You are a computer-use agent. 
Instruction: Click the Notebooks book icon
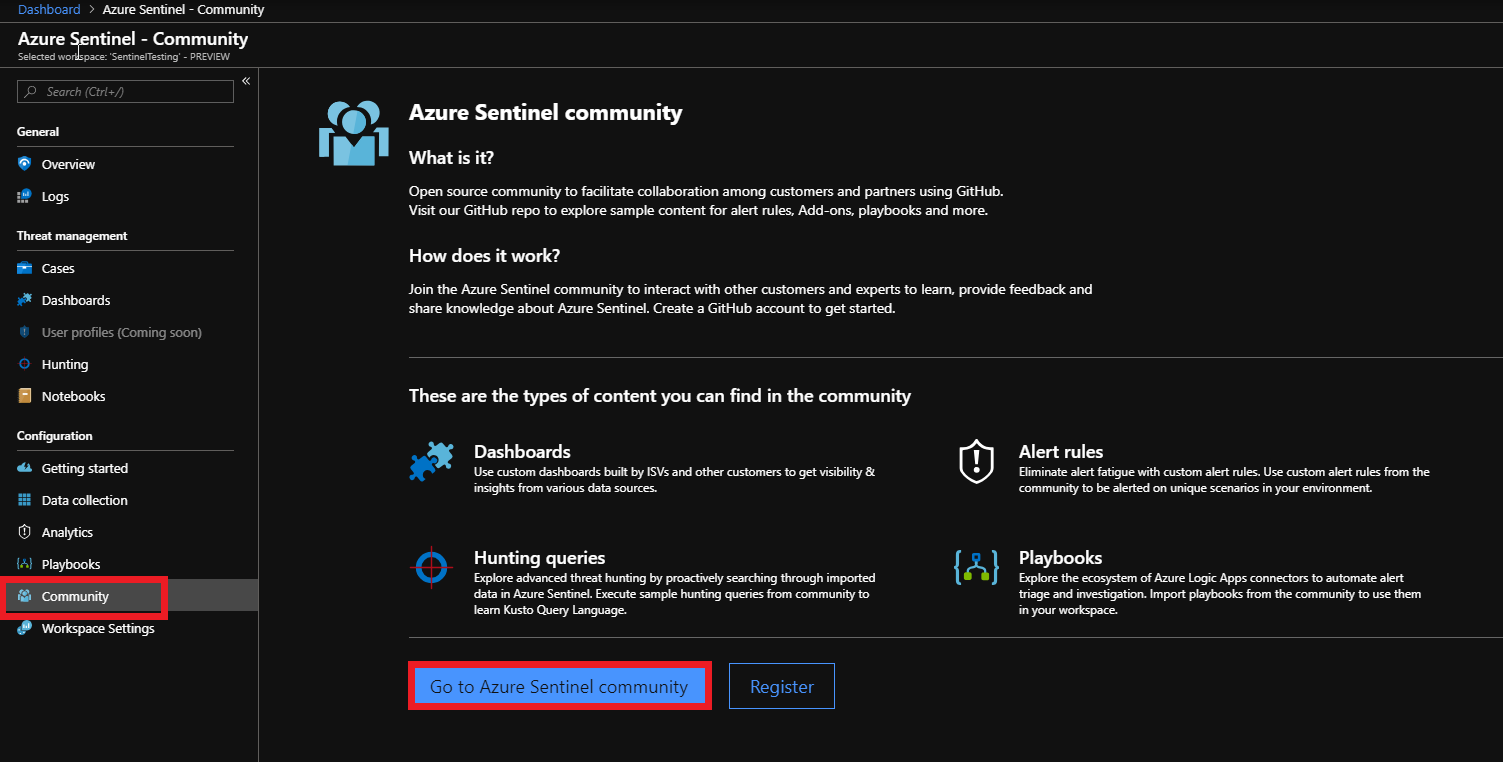click(x=25, y=396)
